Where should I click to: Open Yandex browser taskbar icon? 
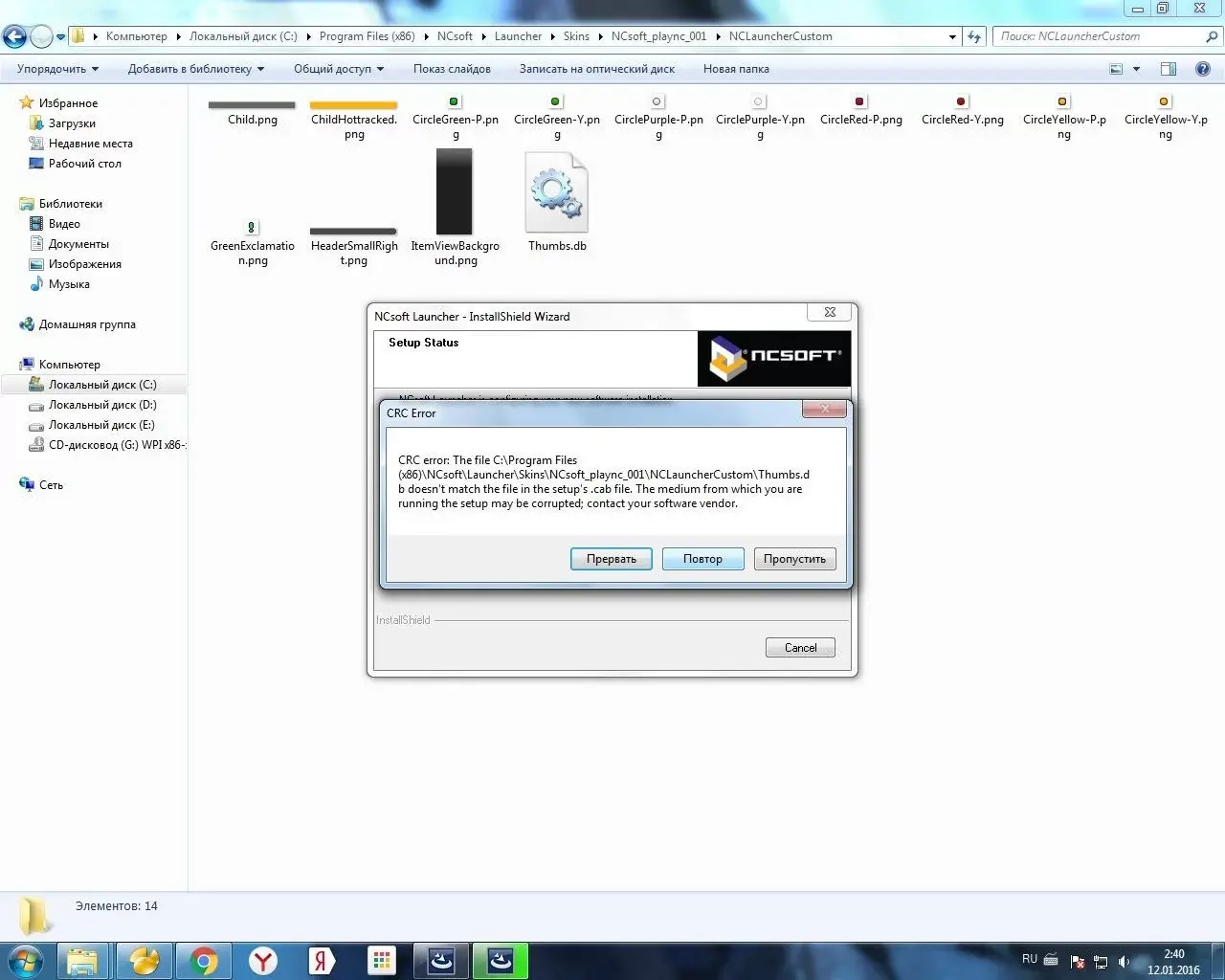pos(262,961)
